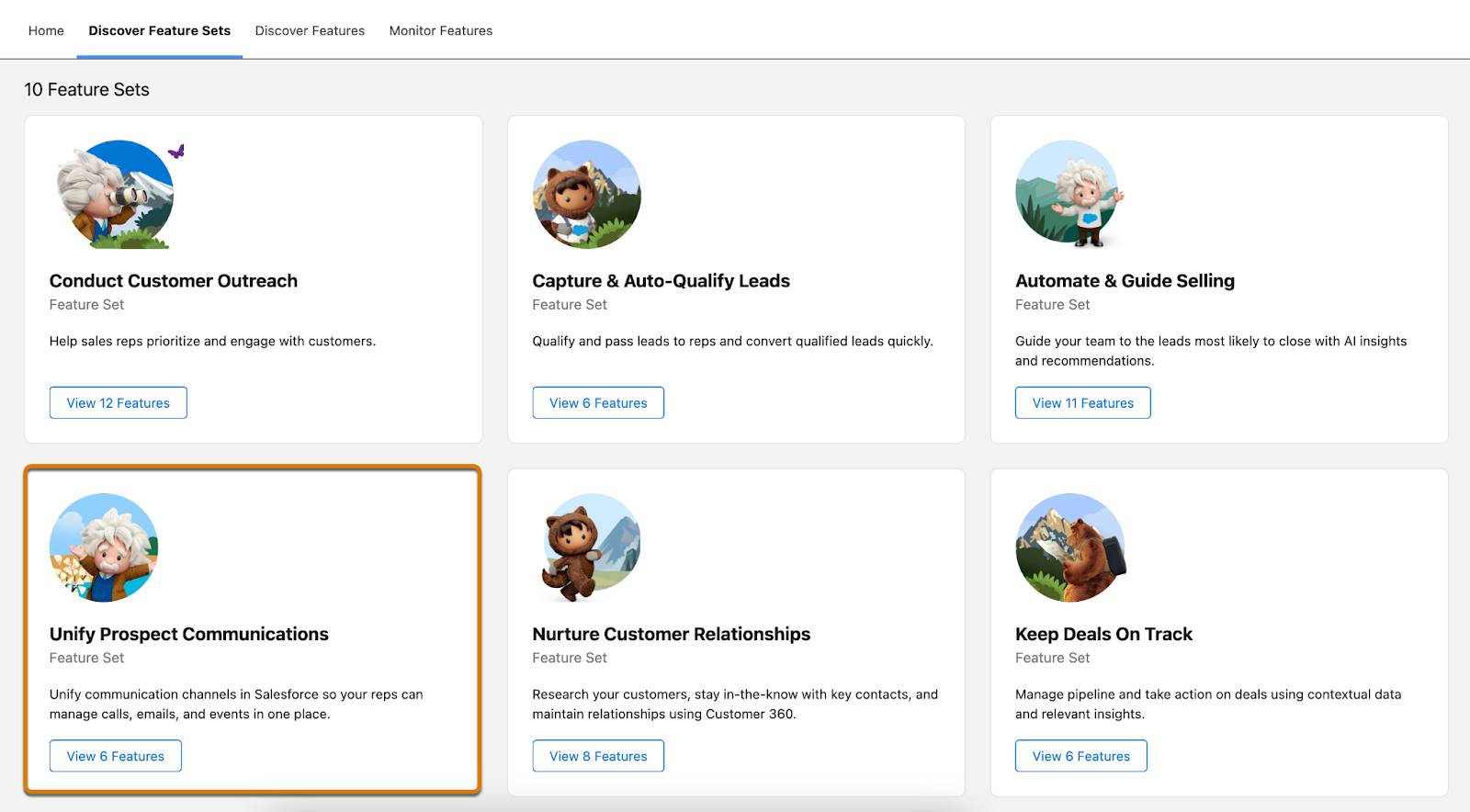Select the Discover Feature Sets tab
Screen dimensions: 1470x812
click(160, 29)
